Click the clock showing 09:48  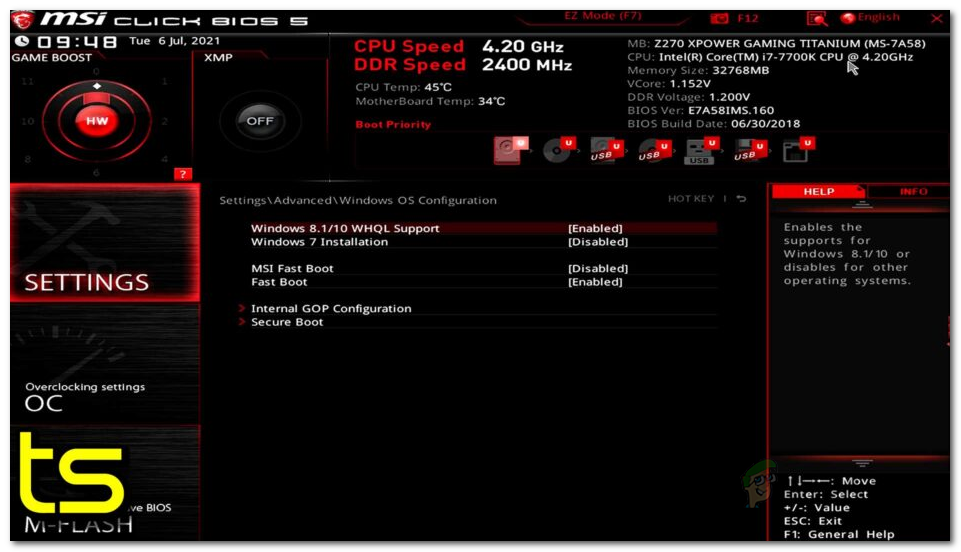click(x=77, y=42)
